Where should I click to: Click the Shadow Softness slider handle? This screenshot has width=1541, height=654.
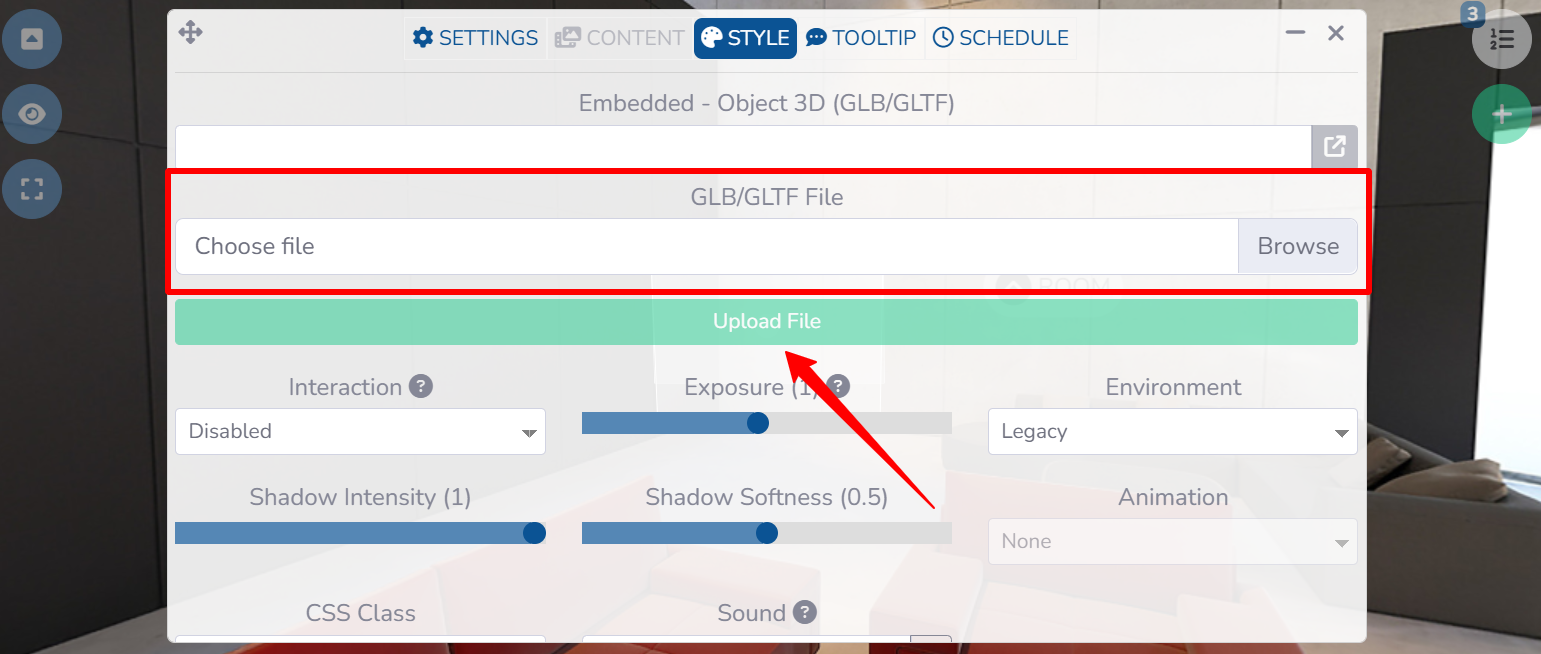coord(767,533)
